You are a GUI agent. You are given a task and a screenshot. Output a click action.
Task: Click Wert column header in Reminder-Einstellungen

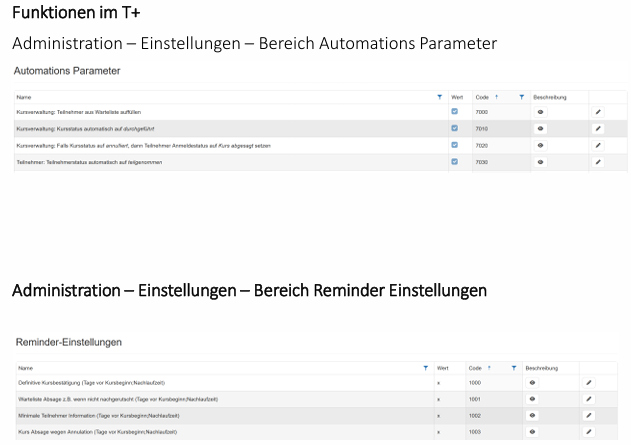pos(443,368)
